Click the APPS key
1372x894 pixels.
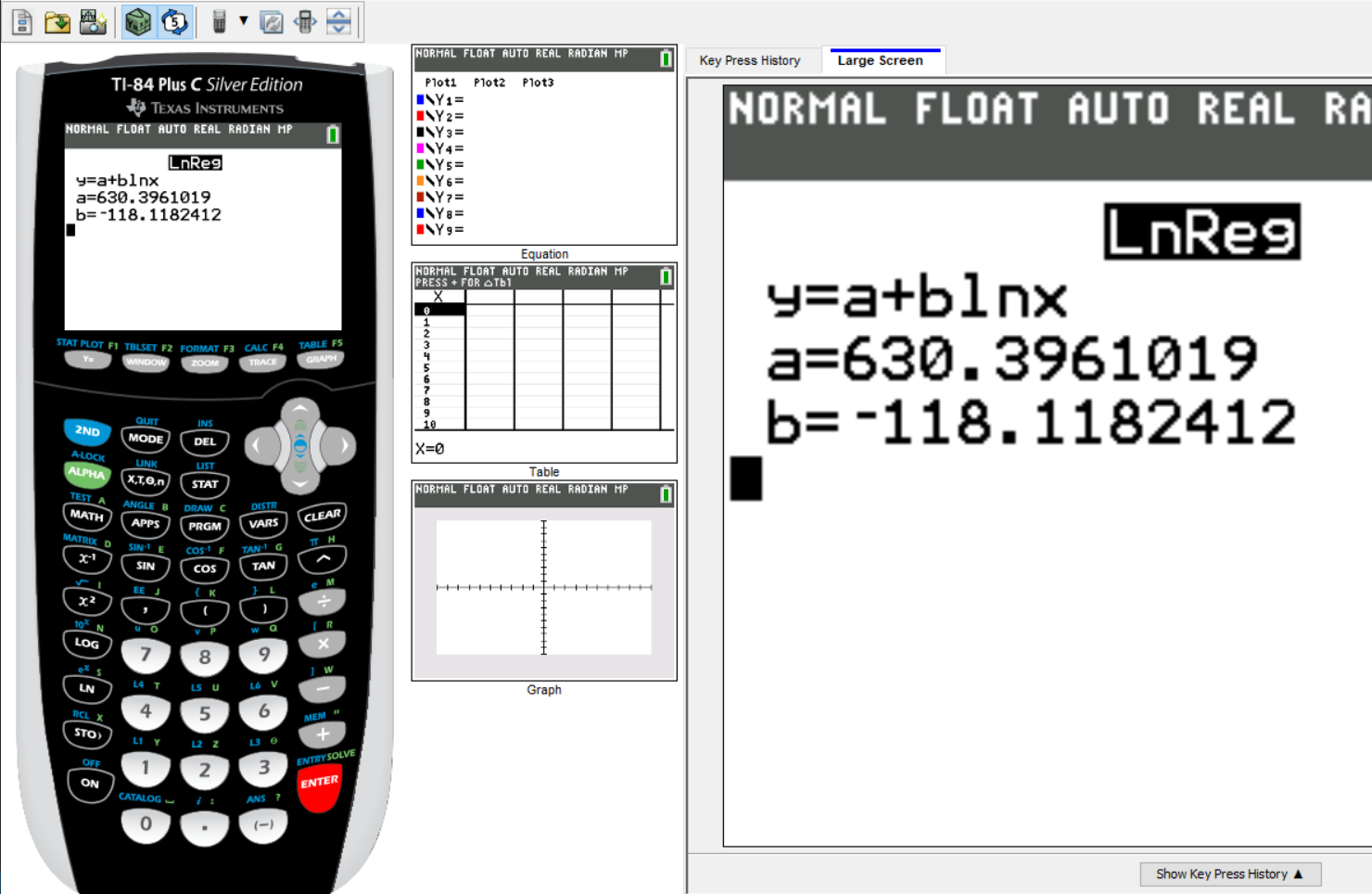pyautogui.click(x=146, y=523)
